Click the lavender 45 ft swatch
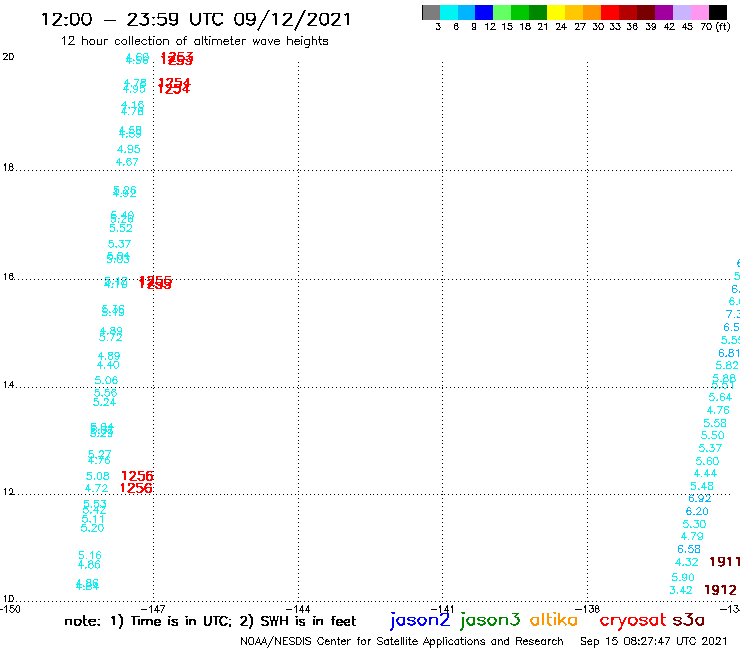Viewport: 740px width, 650px height. 681,12
